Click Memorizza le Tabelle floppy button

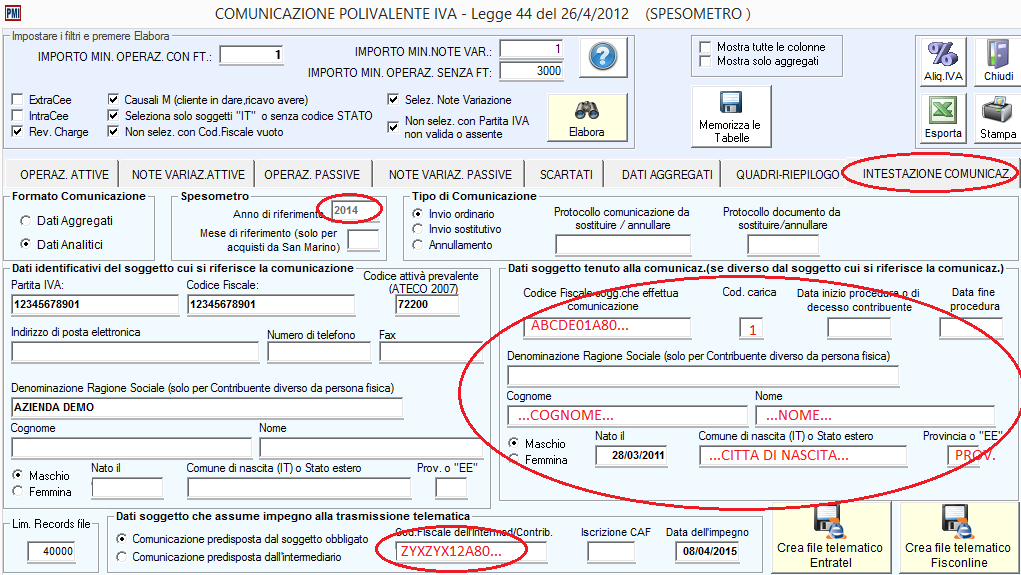731,117
